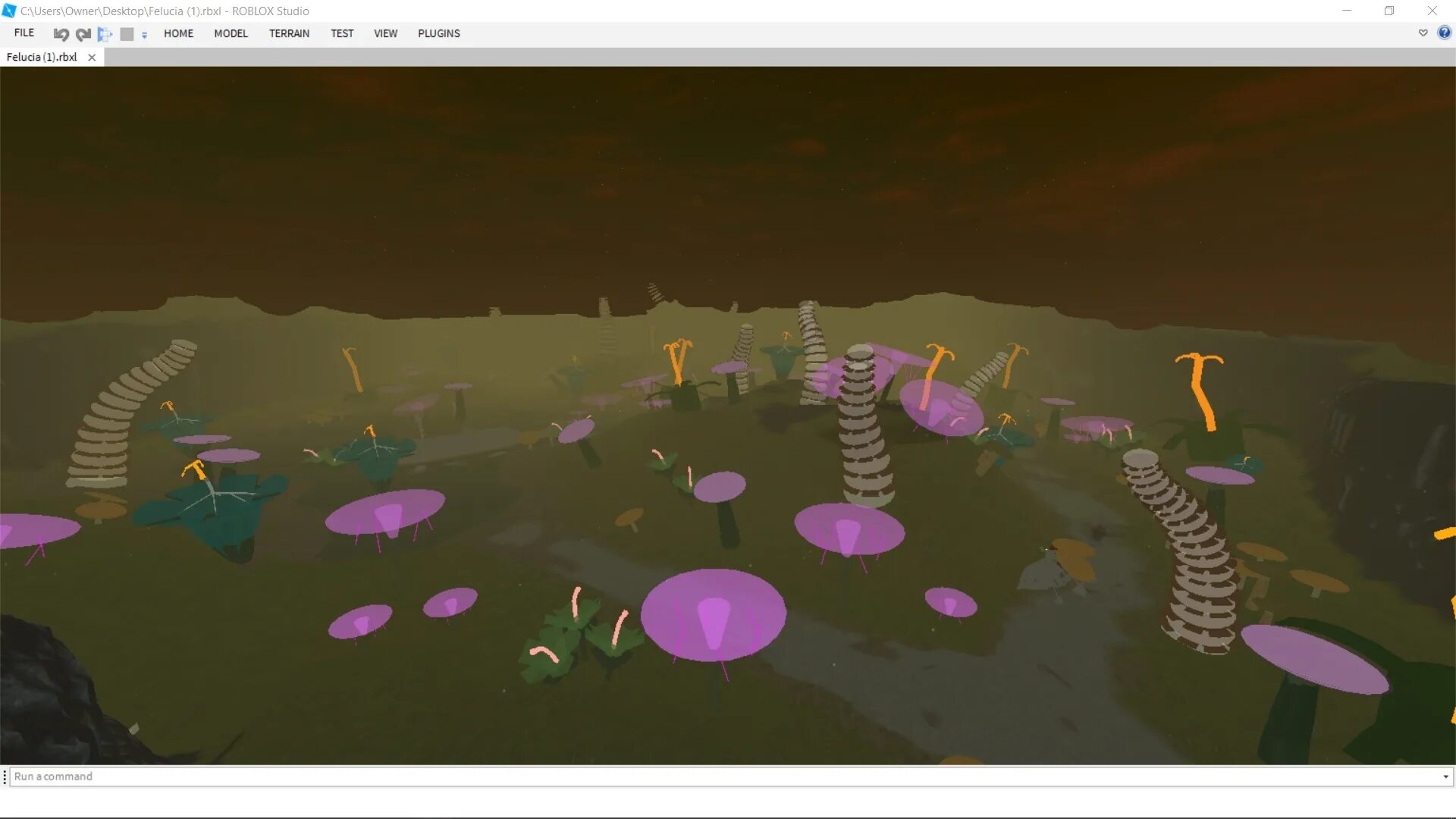
Task: Switch to the HOME ribbon tab
Action: coord(179,33)
